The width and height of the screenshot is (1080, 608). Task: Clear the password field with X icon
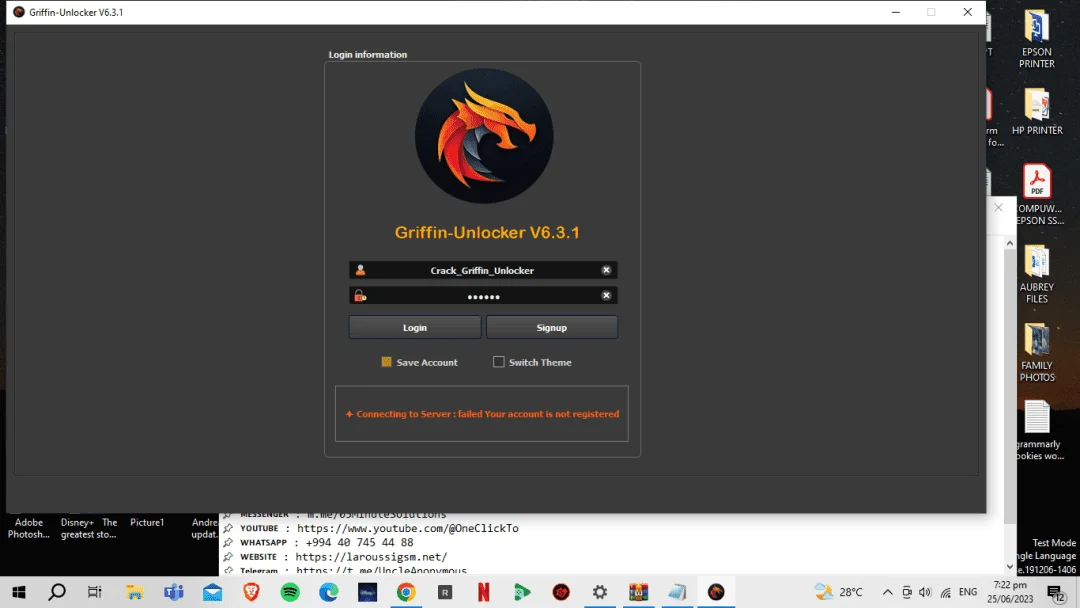pos(606,295)
